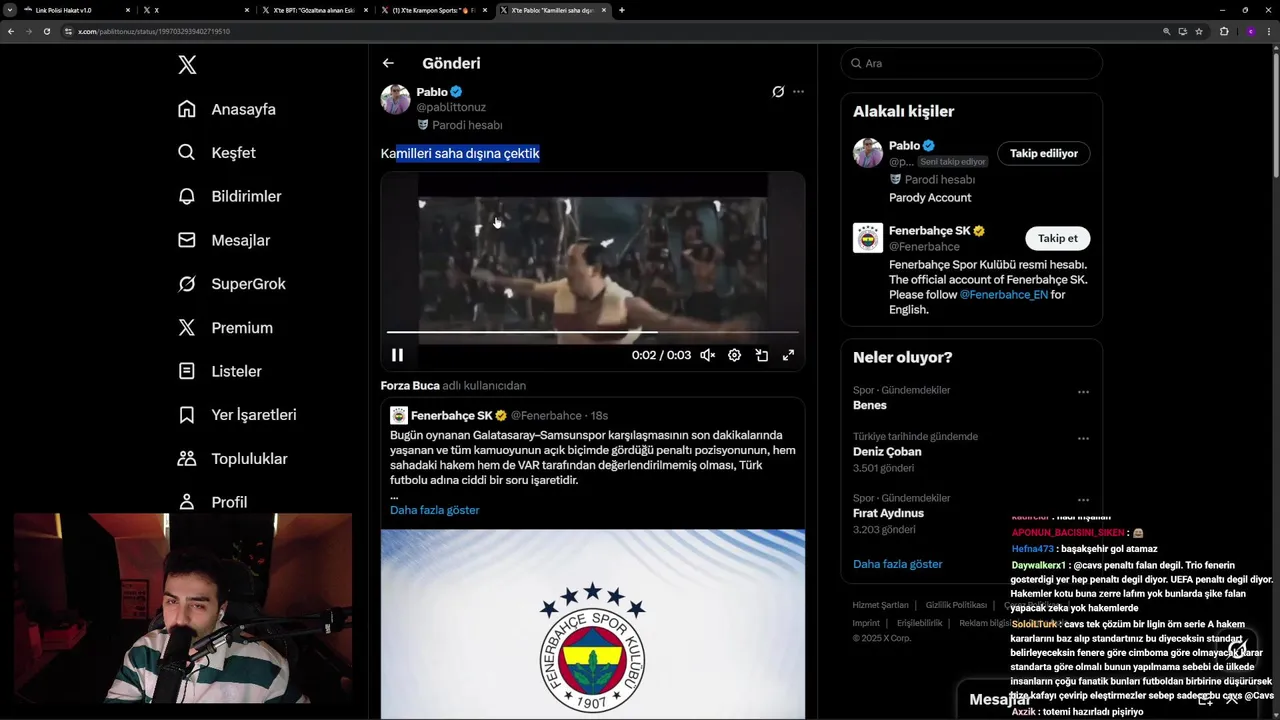Open video settings gear

734,355
